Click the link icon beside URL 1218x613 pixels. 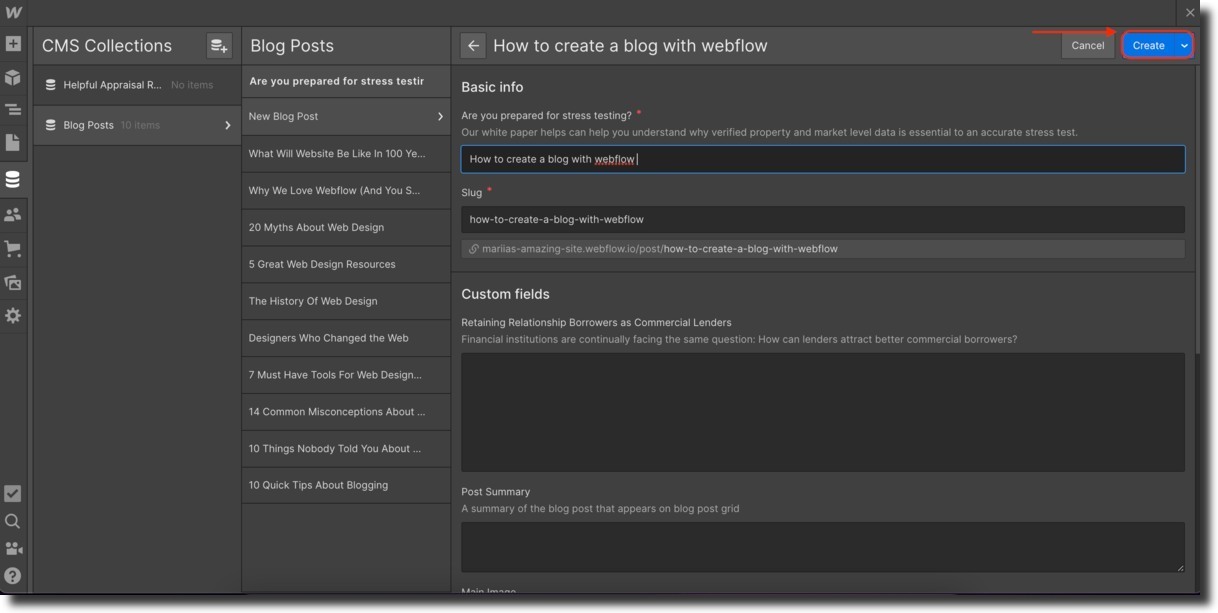(474, 249)
